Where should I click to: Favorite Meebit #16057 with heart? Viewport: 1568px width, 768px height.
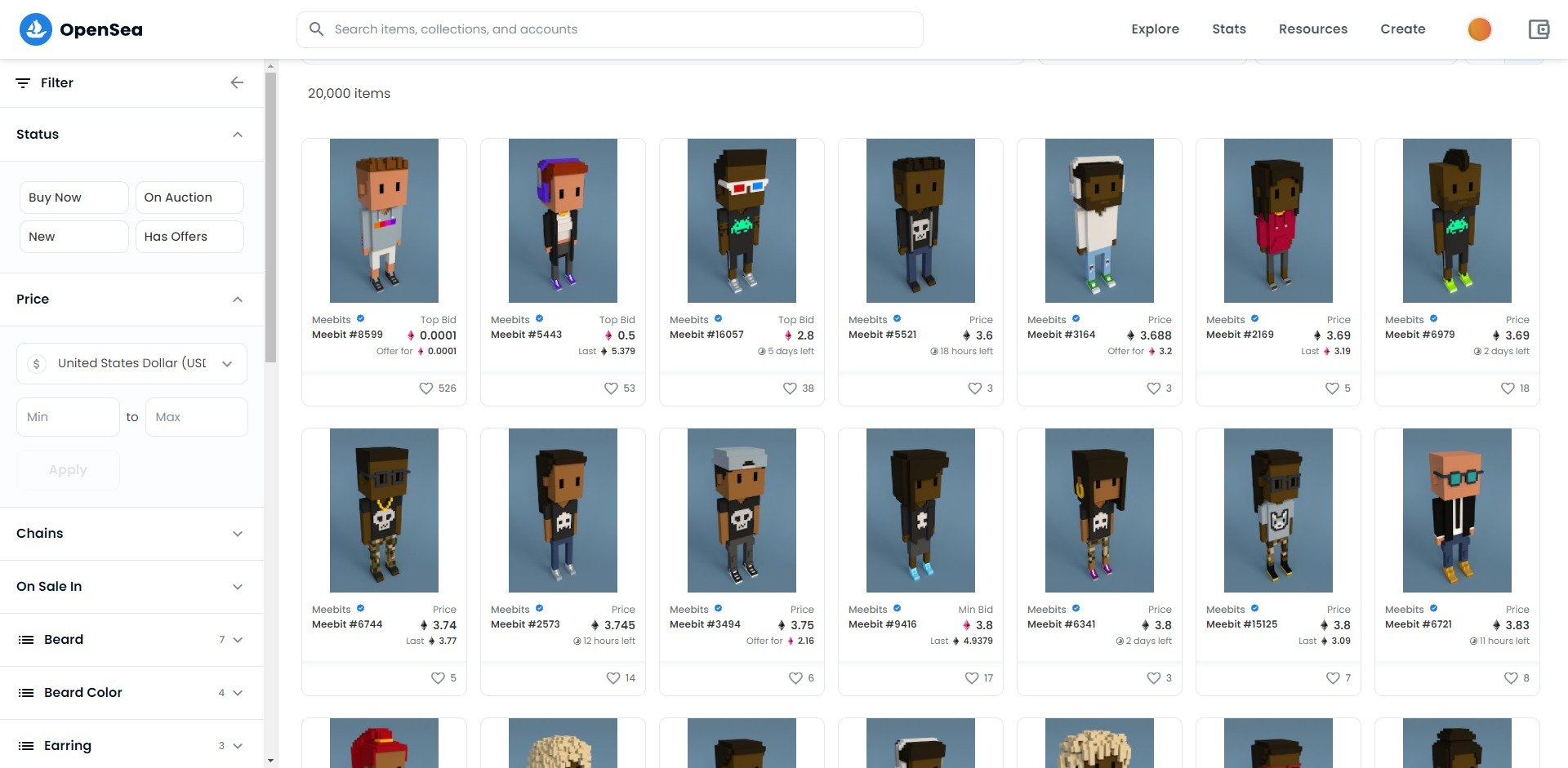click(790, 388)
